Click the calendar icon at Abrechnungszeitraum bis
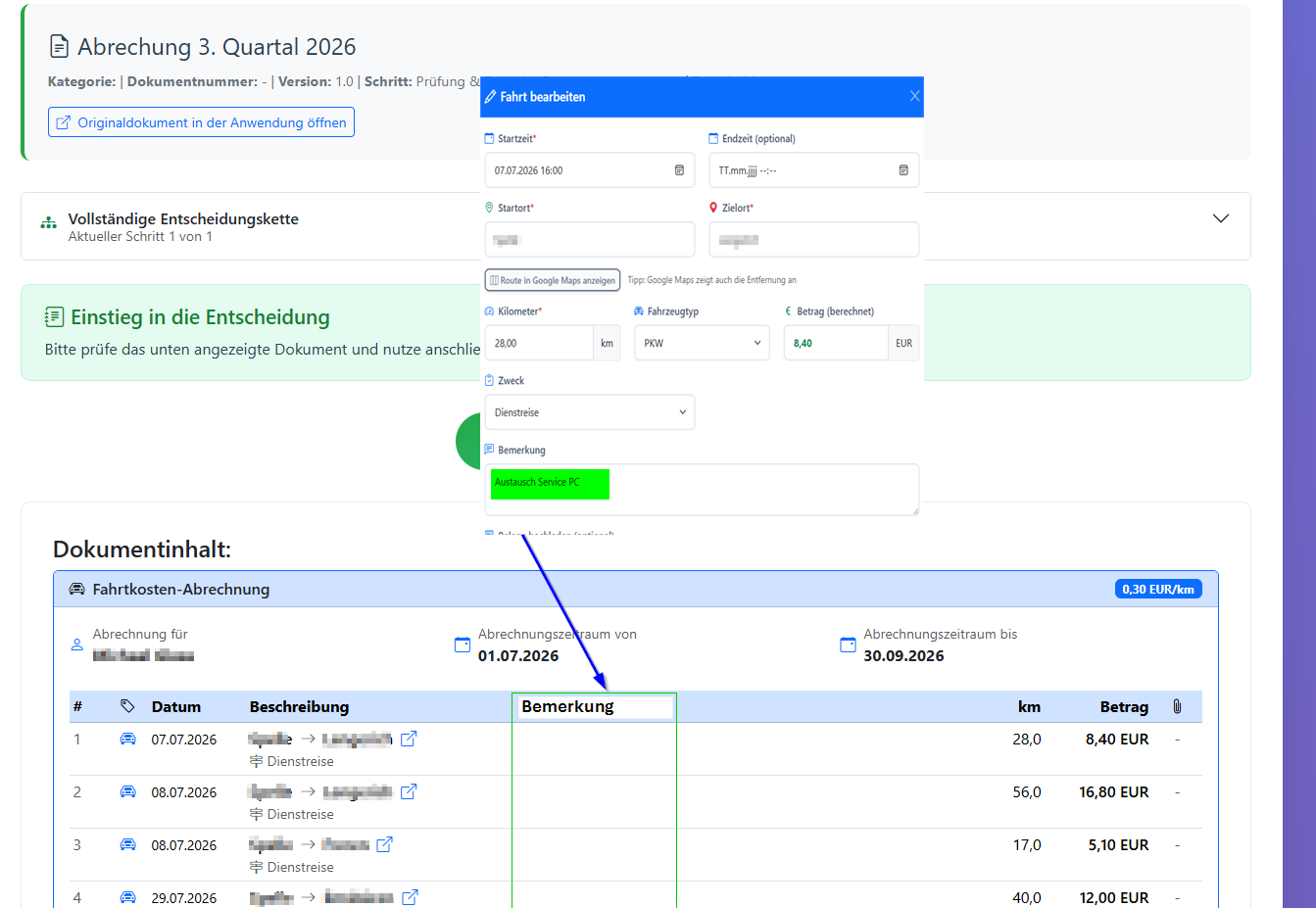 pos(849,645)
